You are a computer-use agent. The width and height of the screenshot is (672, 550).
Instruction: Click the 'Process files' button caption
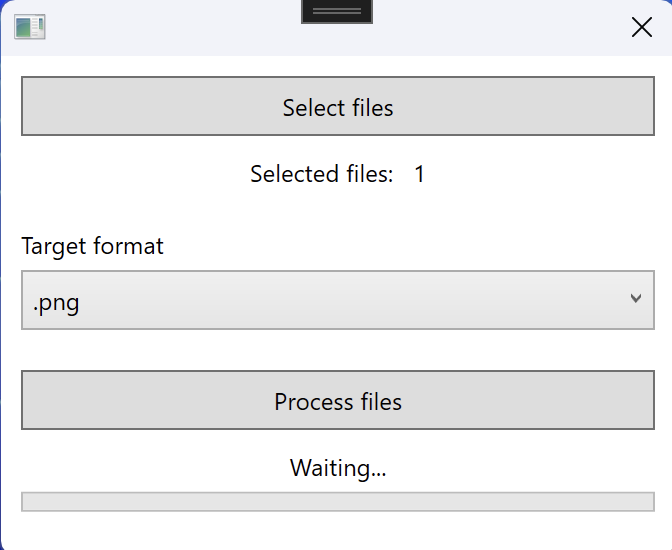338,402
